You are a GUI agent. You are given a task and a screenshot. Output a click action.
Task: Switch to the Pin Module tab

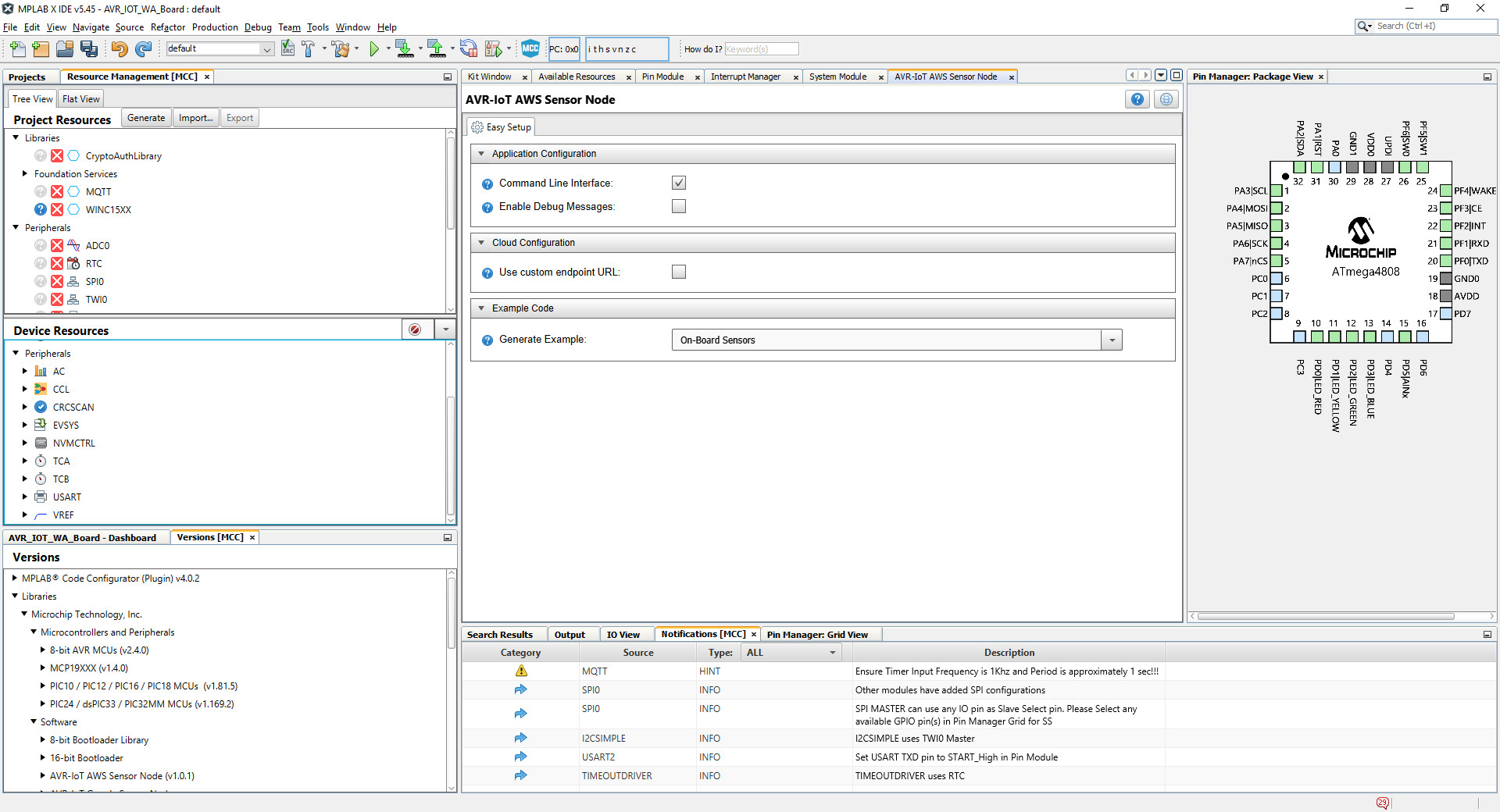(x=662, y=77)
